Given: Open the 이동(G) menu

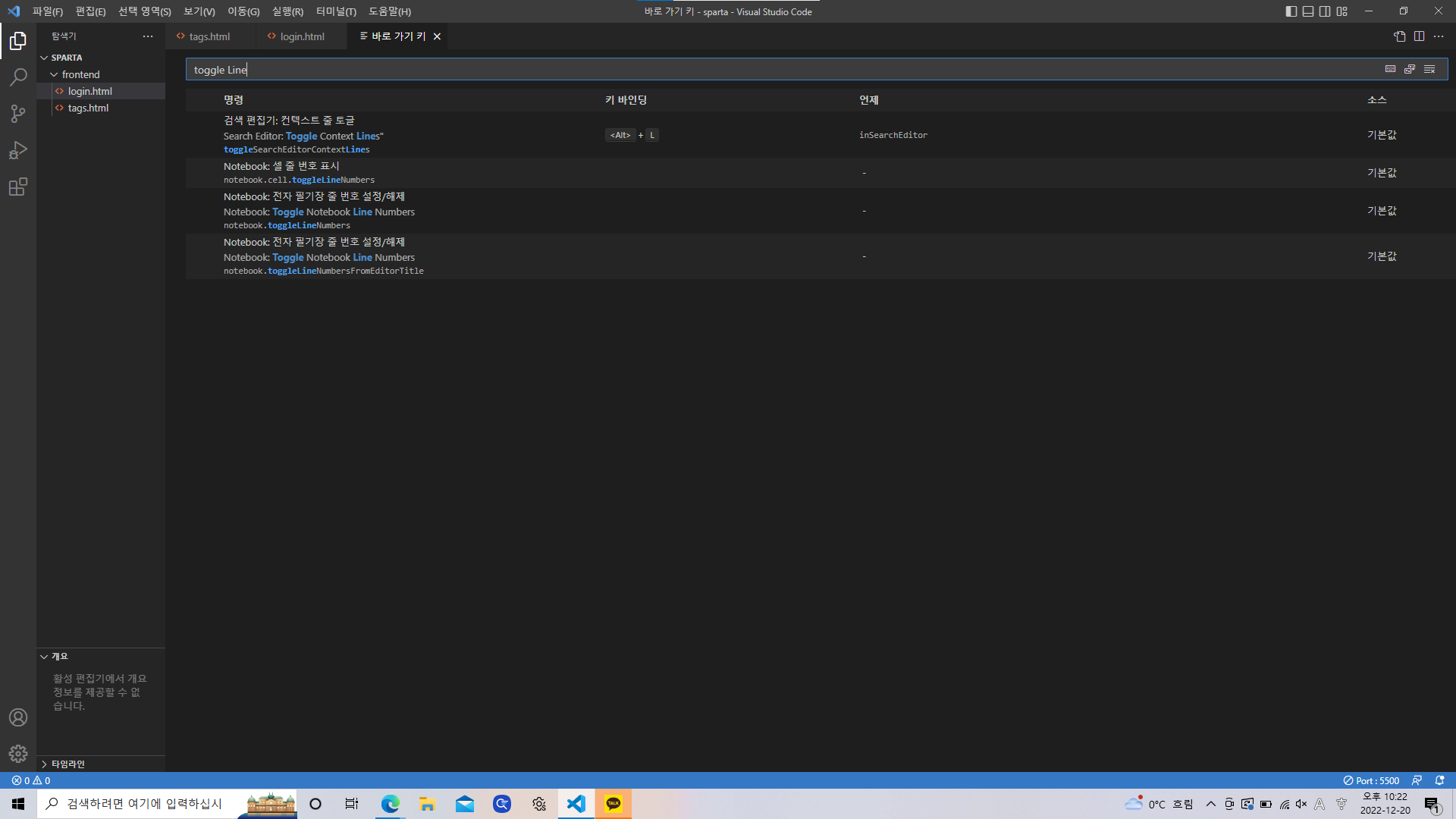Looking at the screenshot, I should click(x=243, y=11).
